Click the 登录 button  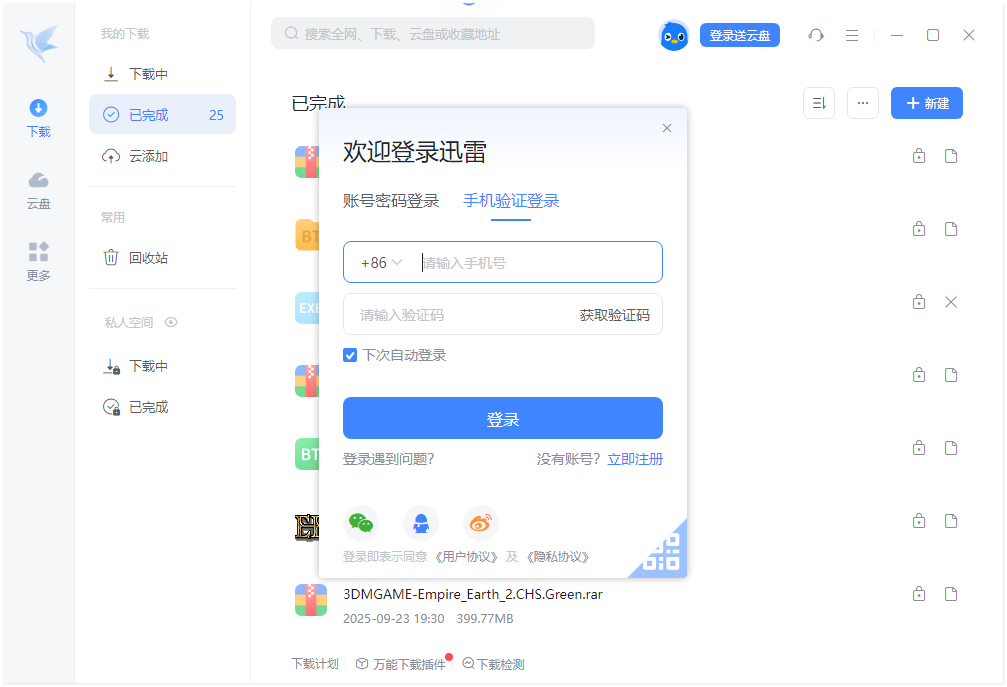503,418
